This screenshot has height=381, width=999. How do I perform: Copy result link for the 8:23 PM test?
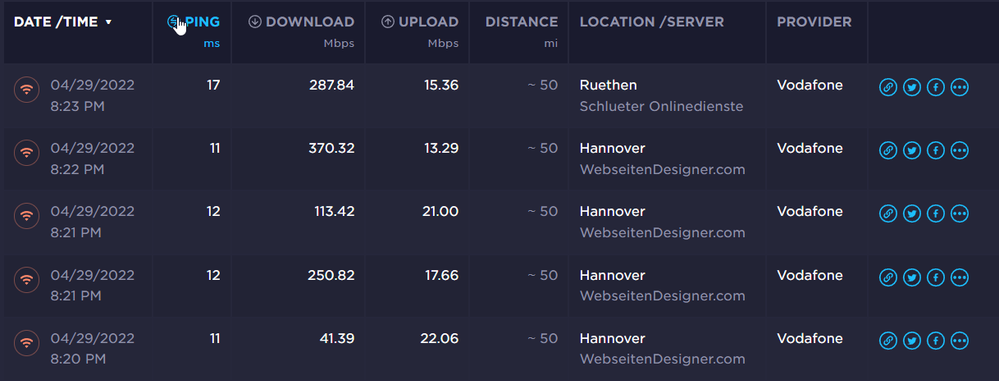(x=888, y=87)
